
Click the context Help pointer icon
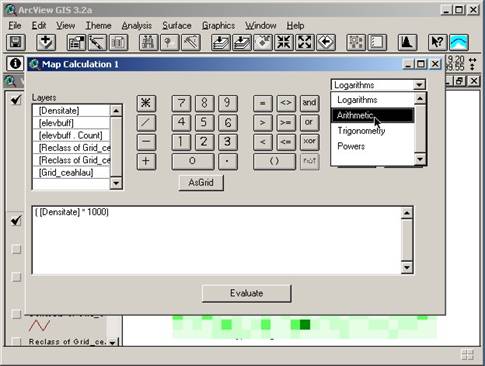(437, 42)
